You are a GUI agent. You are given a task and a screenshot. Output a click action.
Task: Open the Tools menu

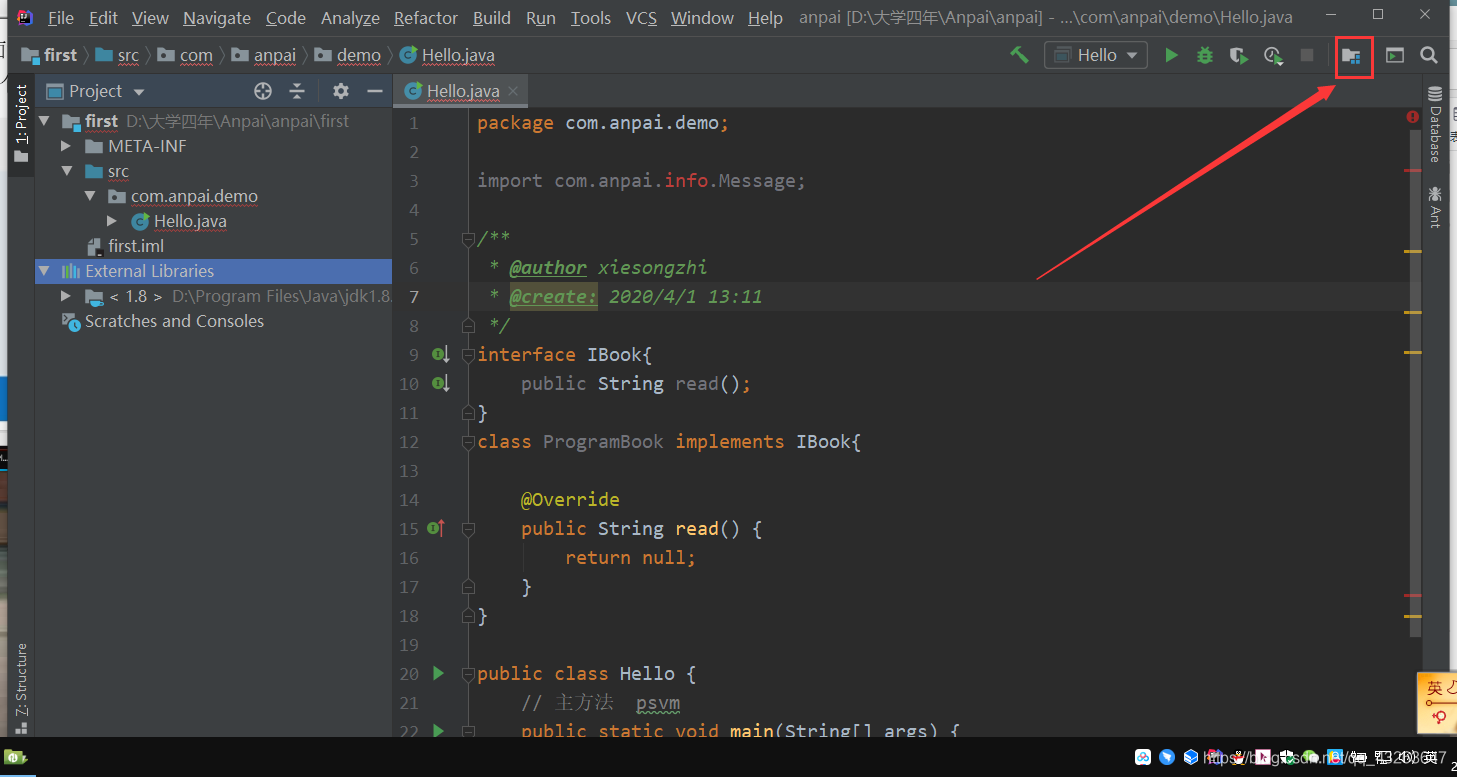click(x=591, y=18)
